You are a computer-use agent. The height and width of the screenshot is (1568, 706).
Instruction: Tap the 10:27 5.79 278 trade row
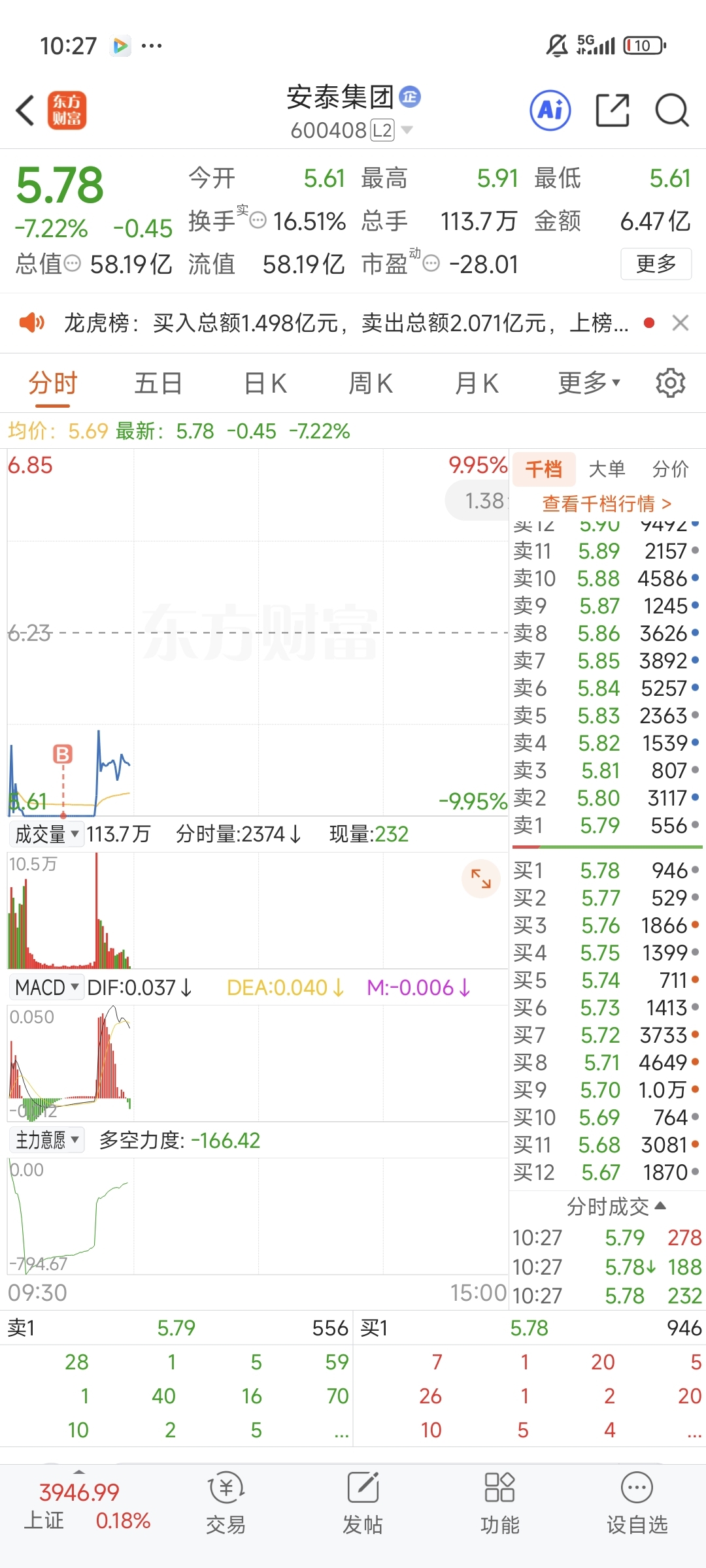607,1237
